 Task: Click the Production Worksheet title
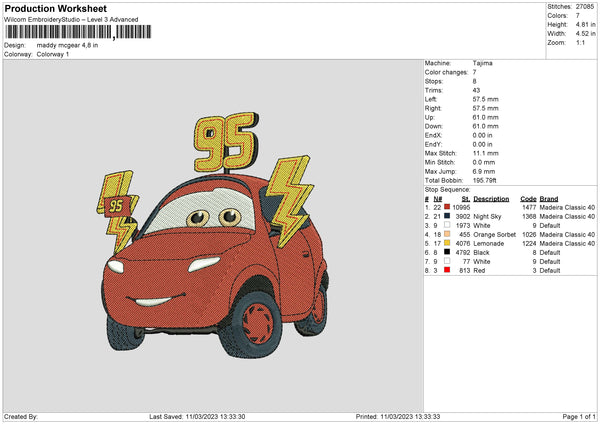tap(55, 8)
